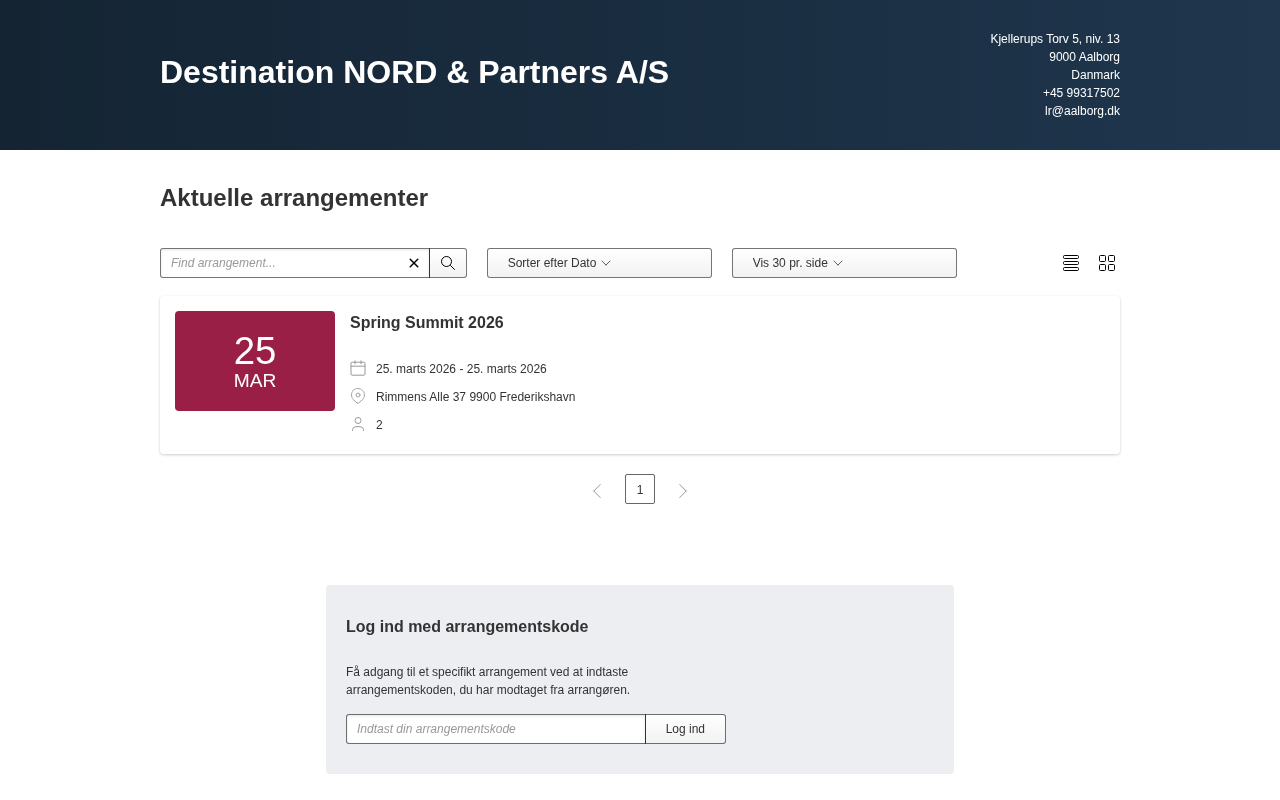Viewport: 1280px width, 800px height.
Task: Click Log ind med arrangementskode heading
Action: 467,627
